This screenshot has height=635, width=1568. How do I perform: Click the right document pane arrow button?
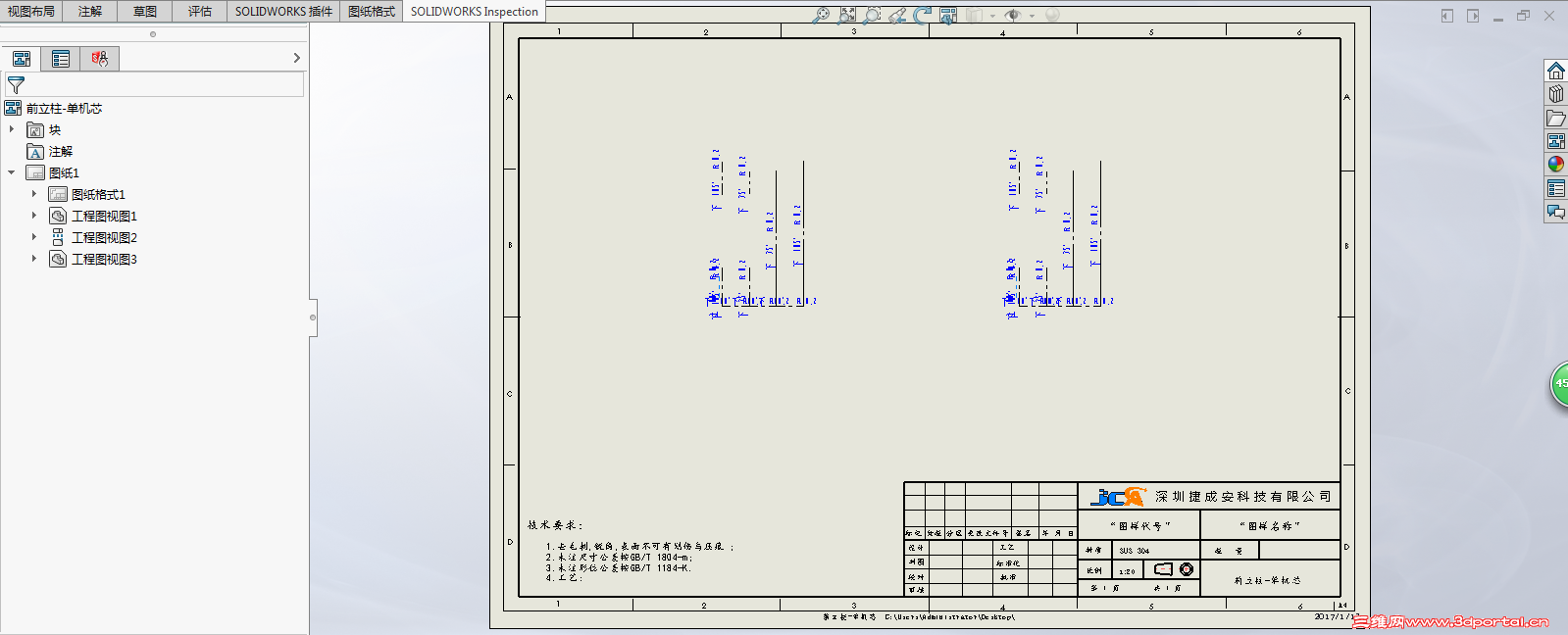1473,16
